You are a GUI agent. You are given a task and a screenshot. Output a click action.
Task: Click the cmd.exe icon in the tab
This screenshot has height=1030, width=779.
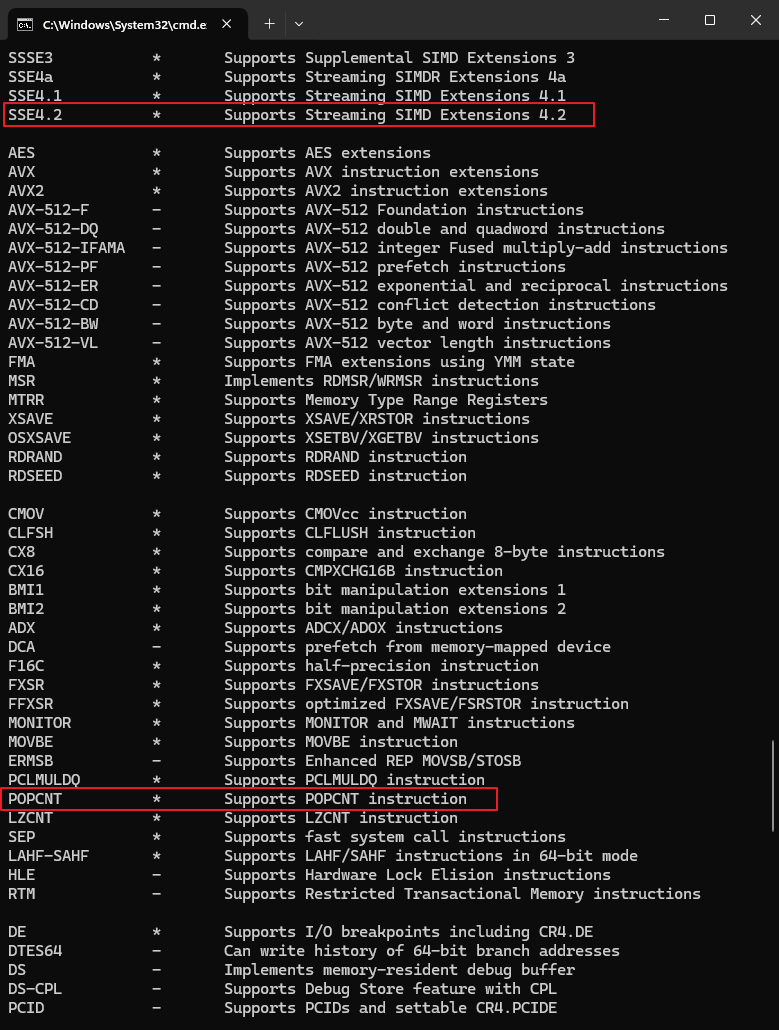(25, 24)
